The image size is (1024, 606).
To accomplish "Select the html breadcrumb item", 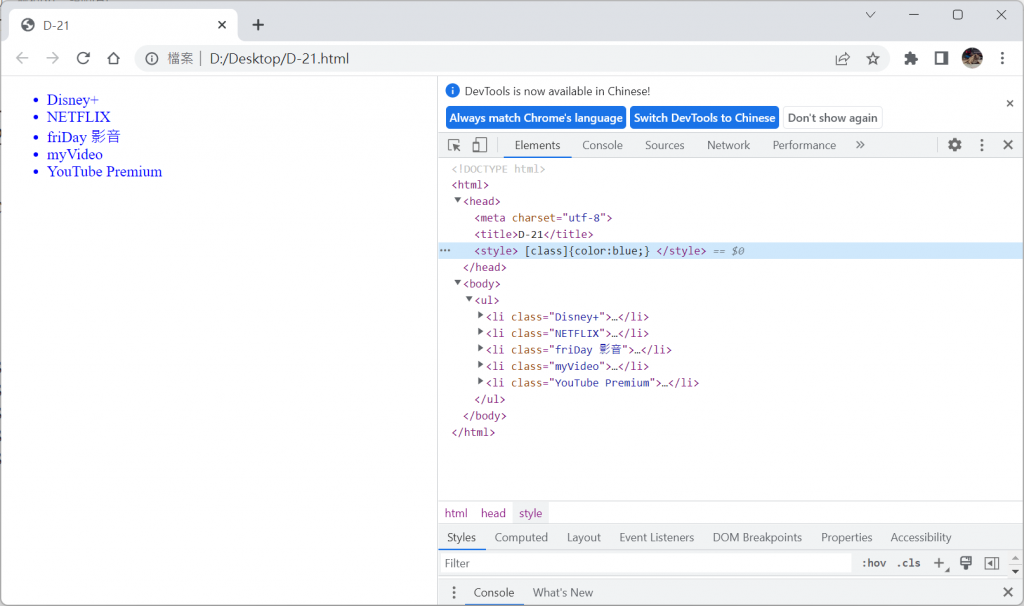I will 456,513.
